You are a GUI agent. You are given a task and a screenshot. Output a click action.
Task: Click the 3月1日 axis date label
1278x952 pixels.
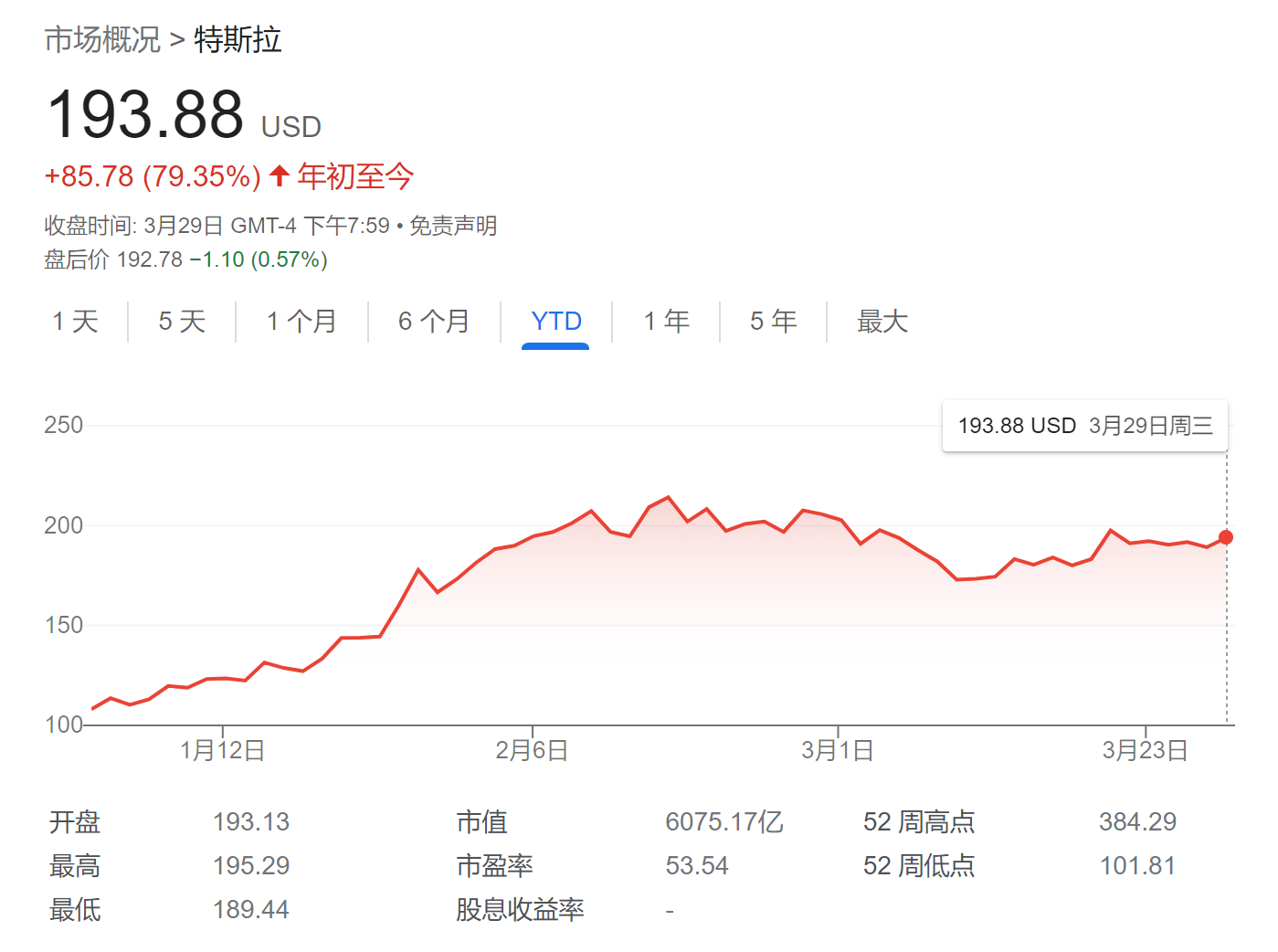point(838,751)
